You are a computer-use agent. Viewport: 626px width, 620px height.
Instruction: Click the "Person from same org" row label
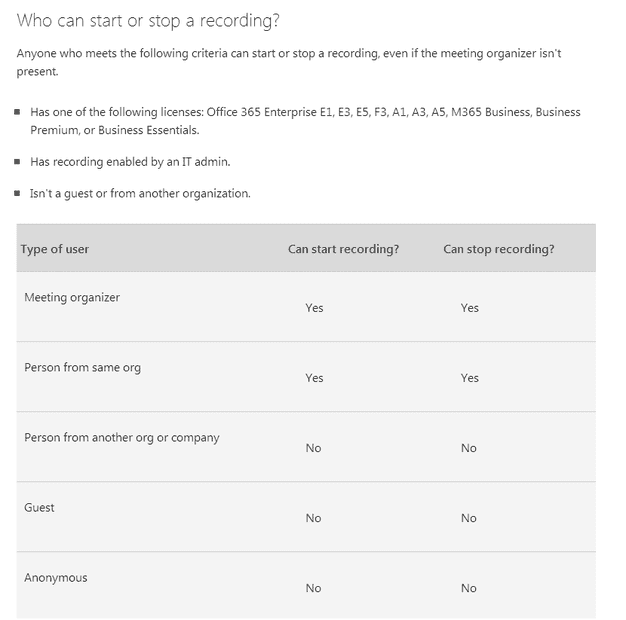click(82, 367)
